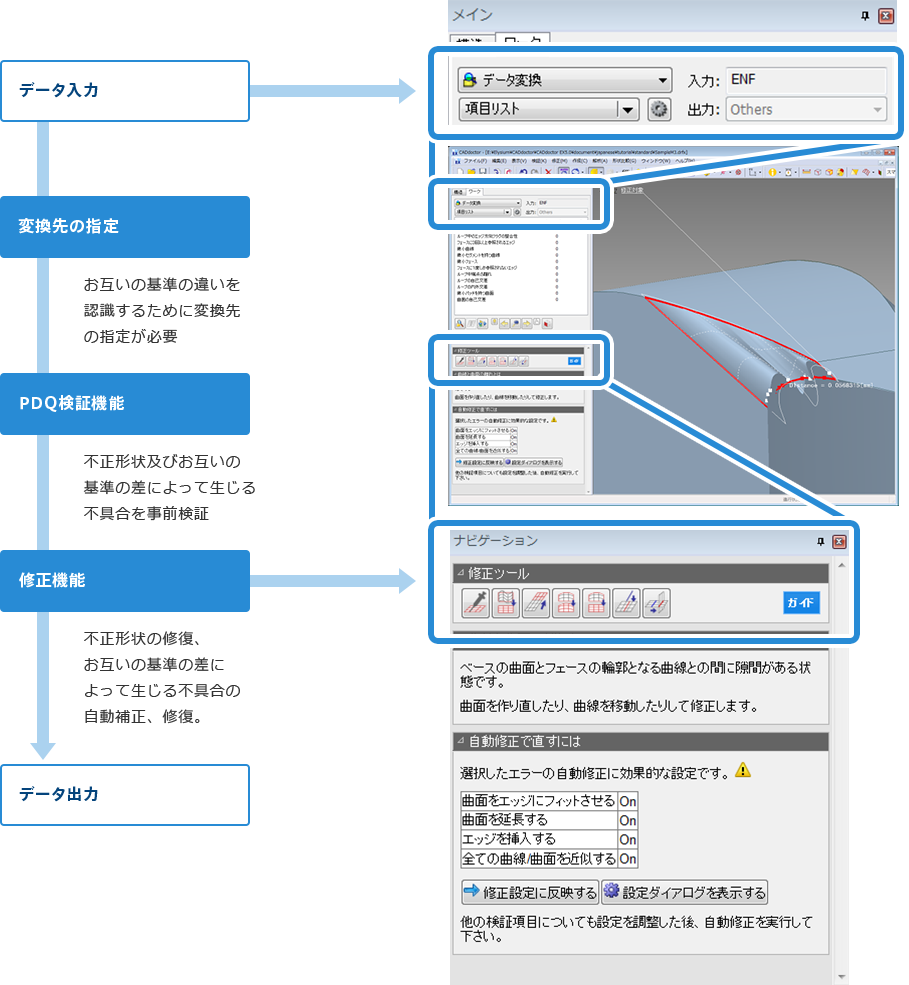Toggle On cell for エッジを挿入する
909x985 pixels.
pos(628,839)
